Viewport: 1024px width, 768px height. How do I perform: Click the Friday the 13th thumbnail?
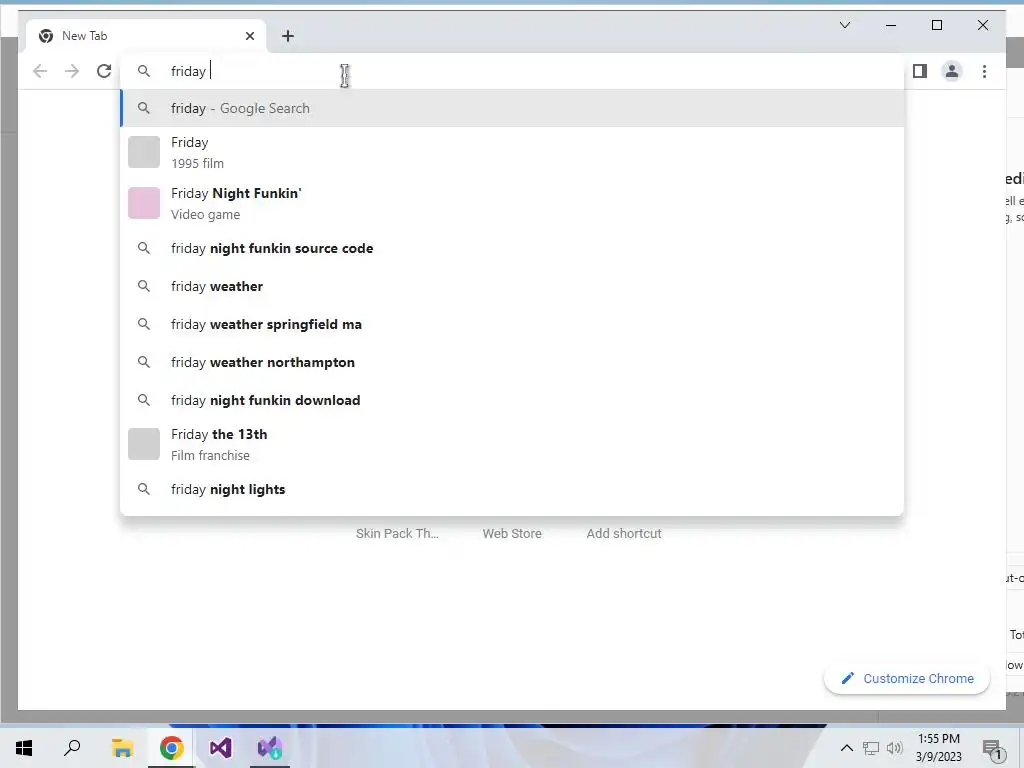144,444
